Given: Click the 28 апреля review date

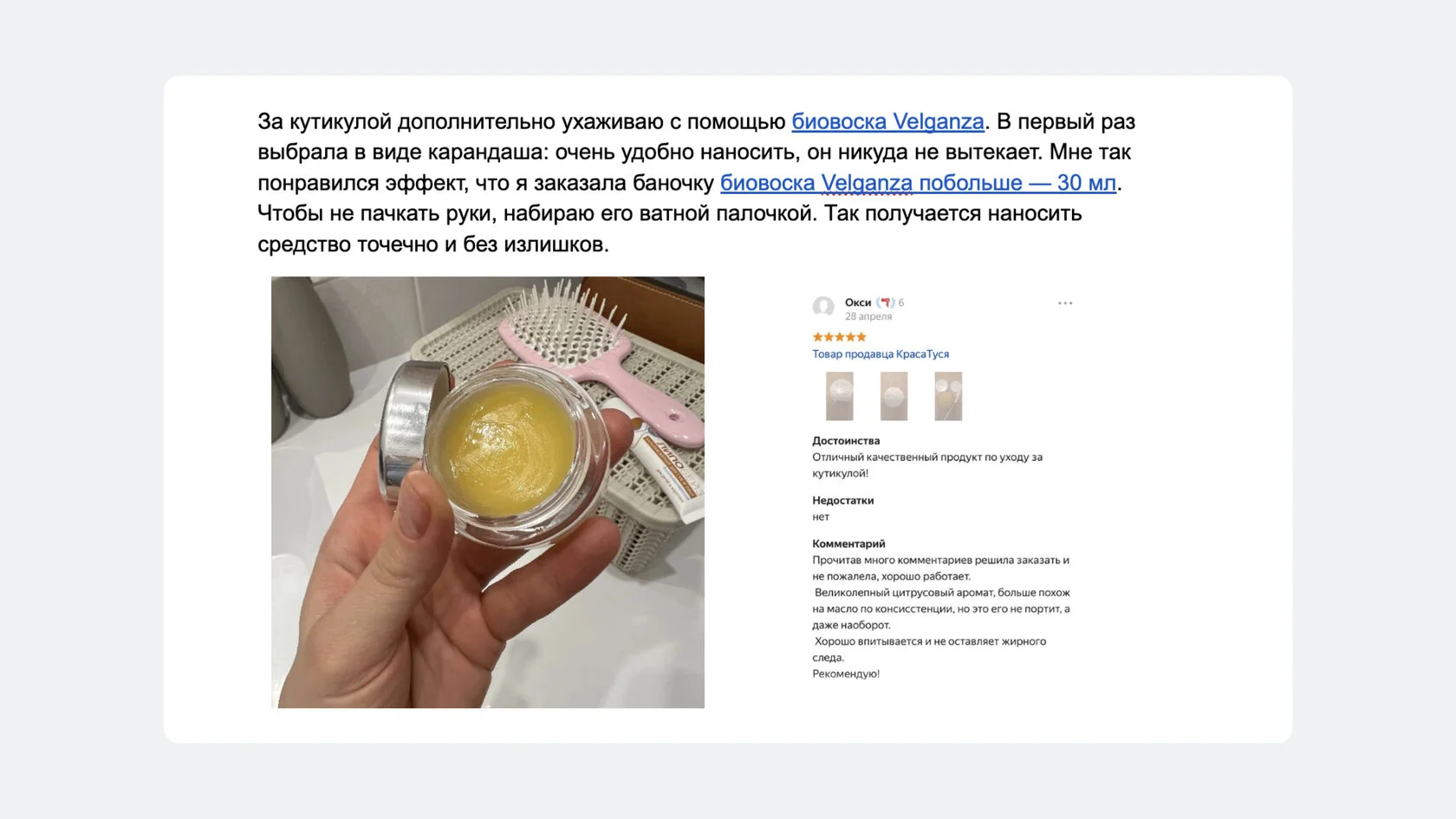Looking at the screenshot, I should point(868,316).
